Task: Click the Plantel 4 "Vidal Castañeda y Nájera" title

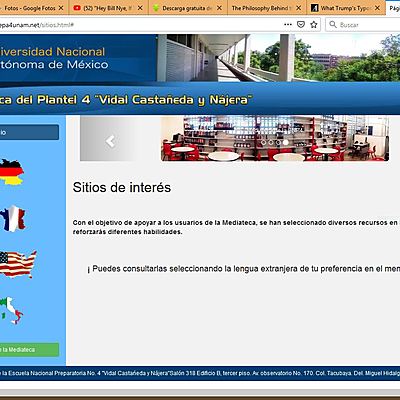Action: pyautogui.click(x=126, y=100)
